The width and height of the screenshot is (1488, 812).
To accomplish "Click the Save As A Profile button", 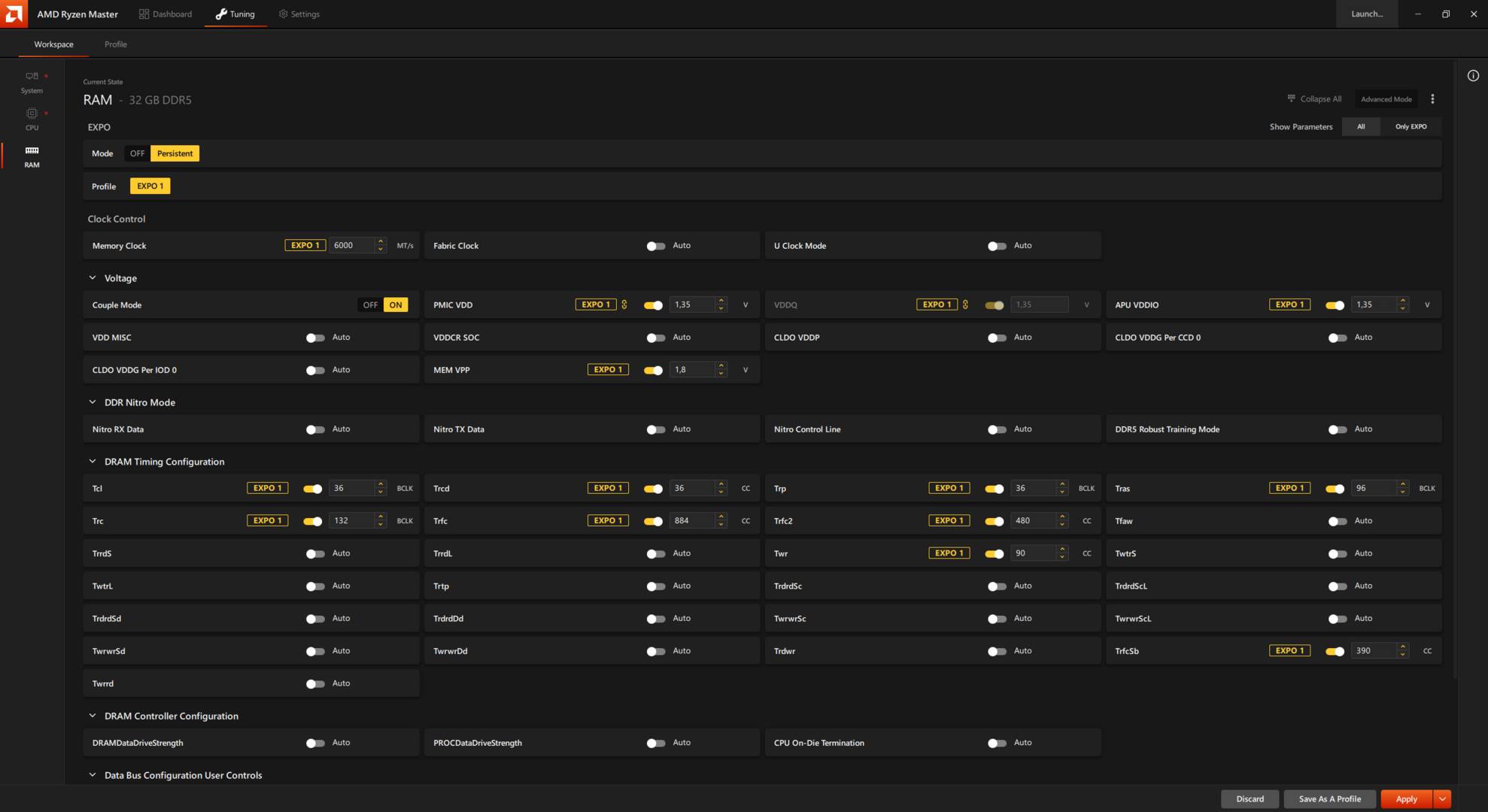I will coord(1329,798).
